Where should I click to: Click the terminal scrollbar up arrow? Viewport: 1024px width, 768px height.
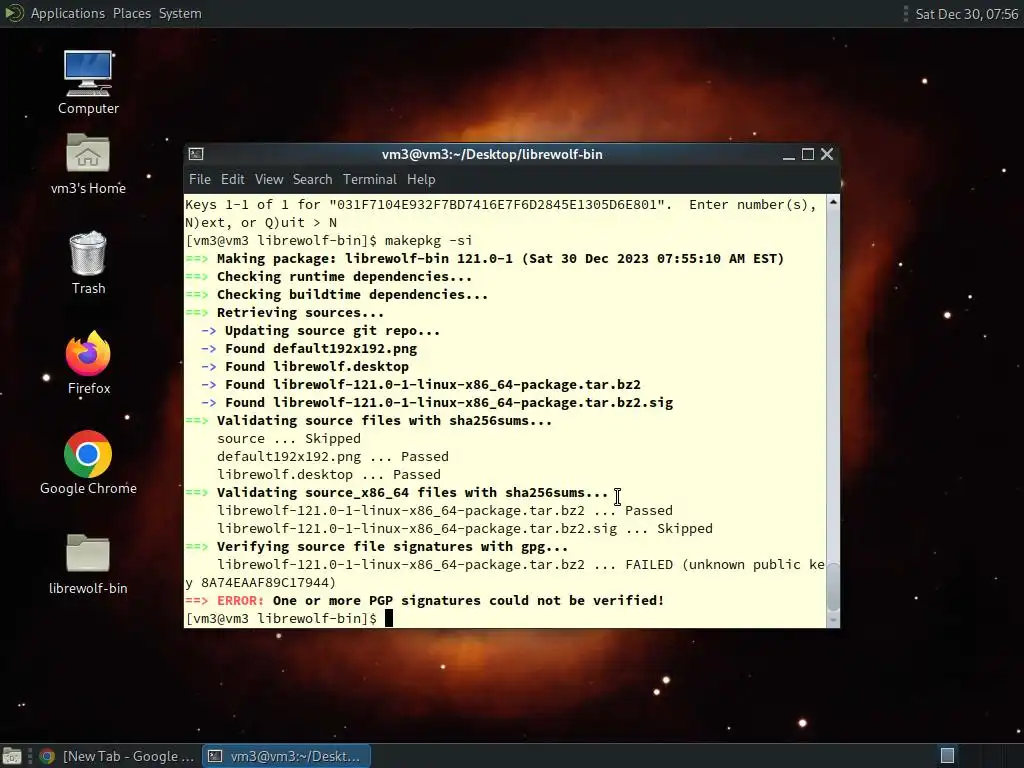pyautogui.click(x=833, y=202)
